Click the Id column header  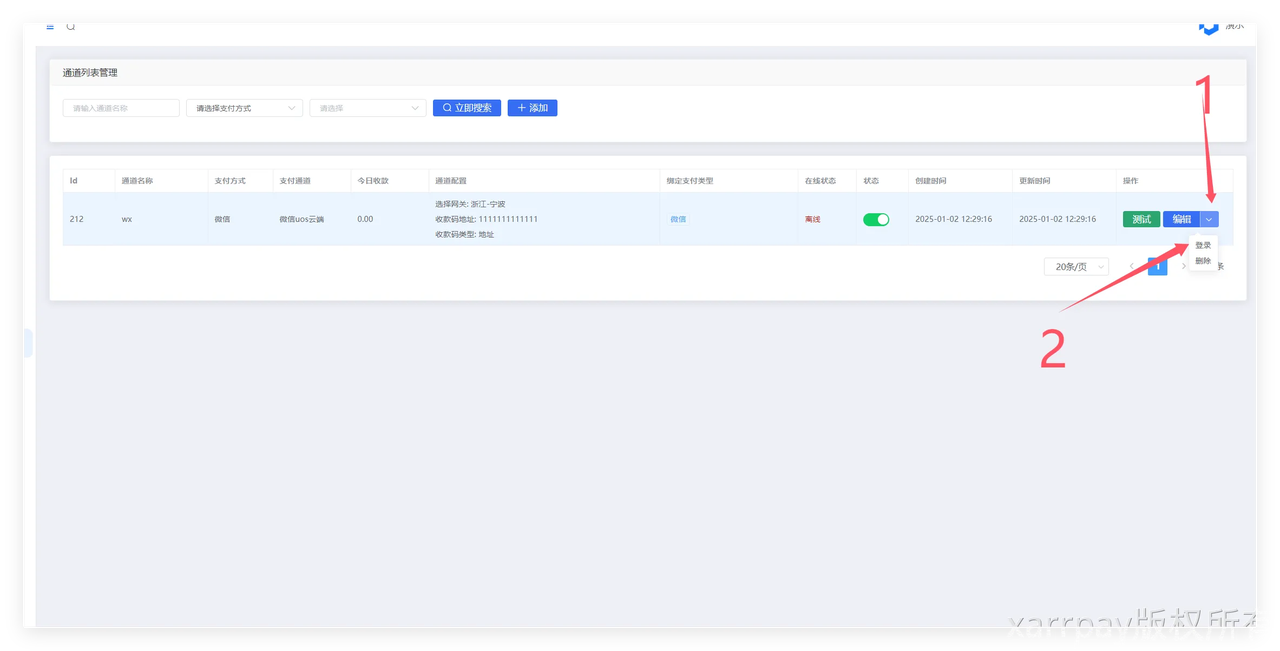[x=74, y=181]
